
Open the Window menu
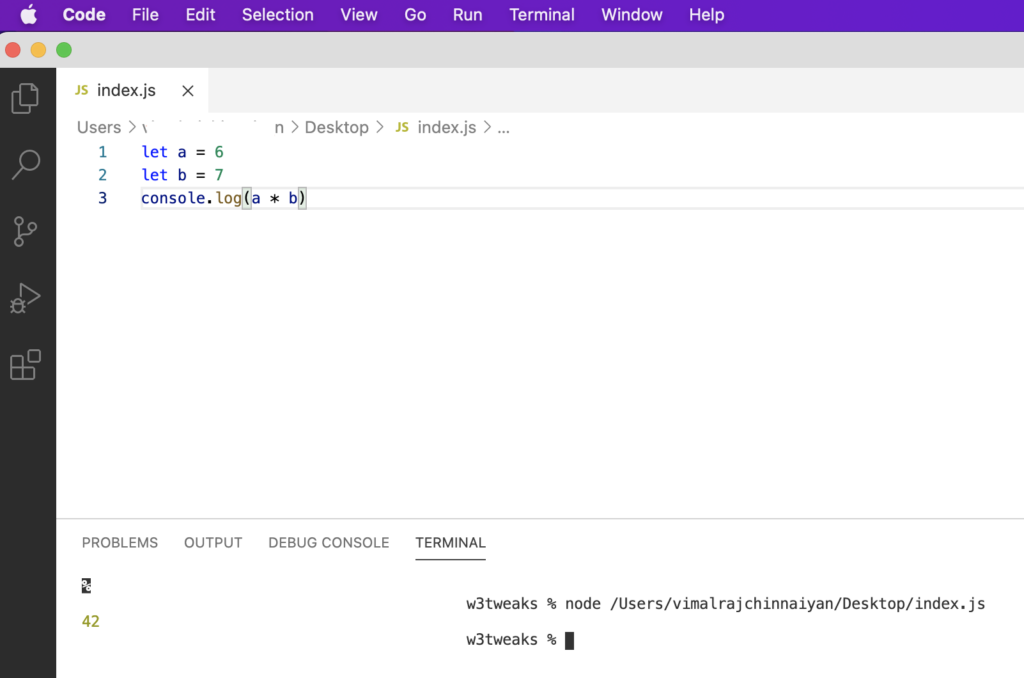click(632, 14)
